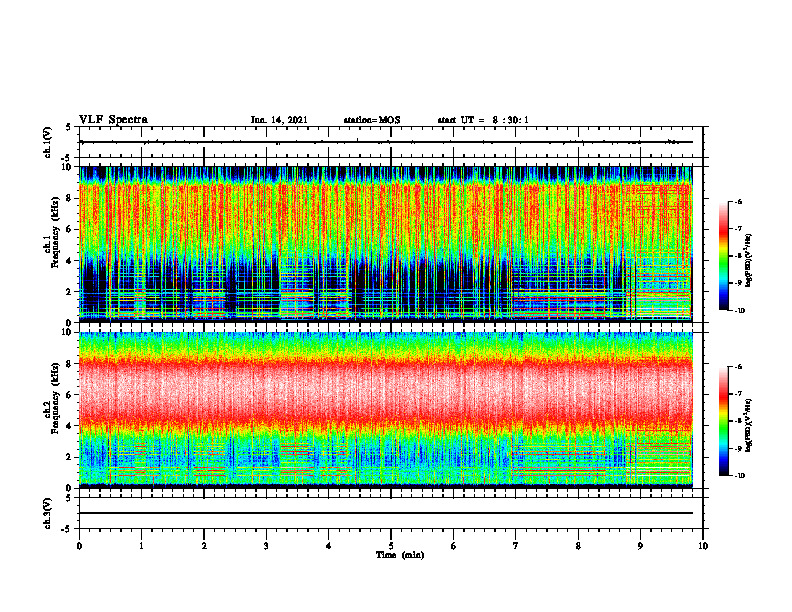This screenshot has width=792, height=612.
Task: Select the ch.2 "Frequency (kHz)" axis label
Action: pos(56,399)
